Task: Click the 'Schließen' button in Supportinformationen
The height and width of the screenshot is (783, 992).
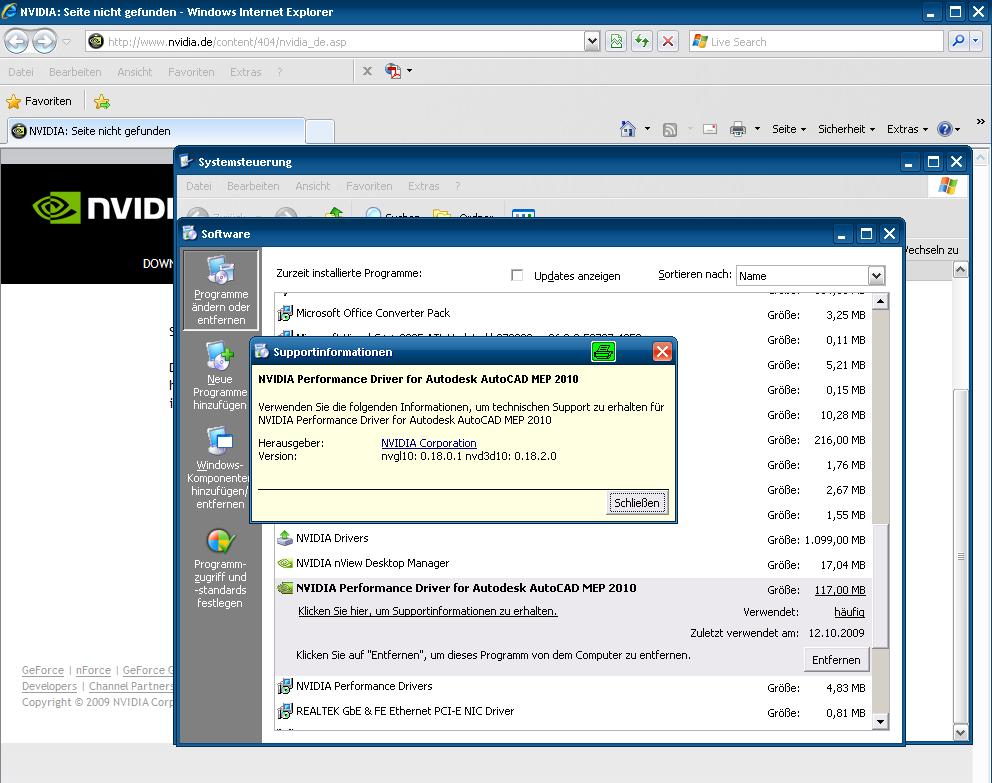Action: coord(637,503)
